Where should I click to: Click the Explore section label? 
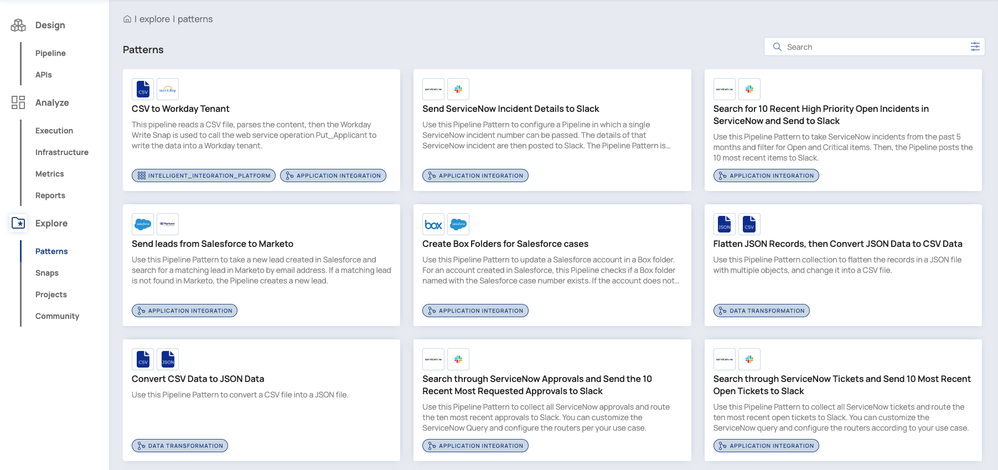point(52,224)
